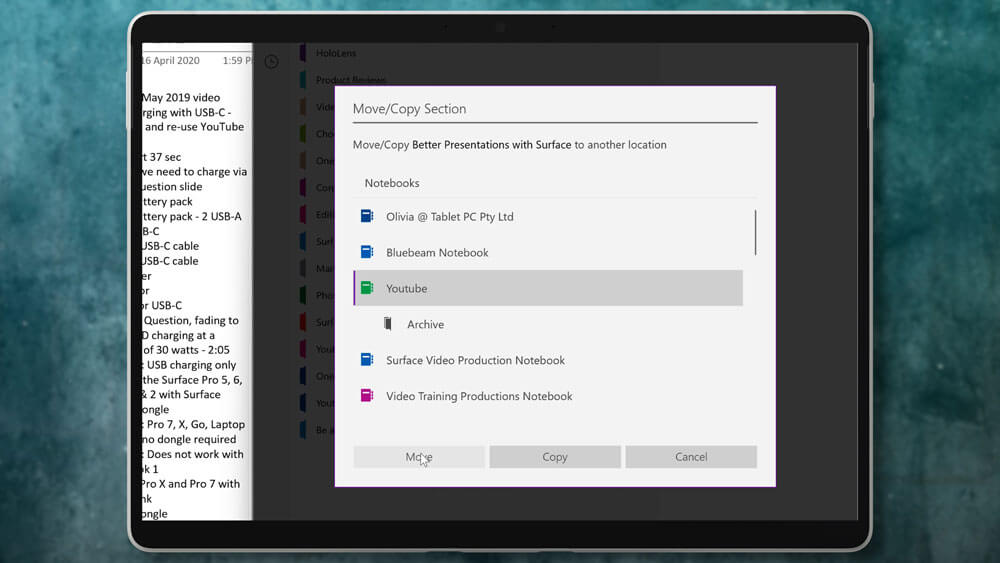The image size is (1000, 563).
Task: Choose Bluebeam Notebook as destination
Action: tap(437, 253)
